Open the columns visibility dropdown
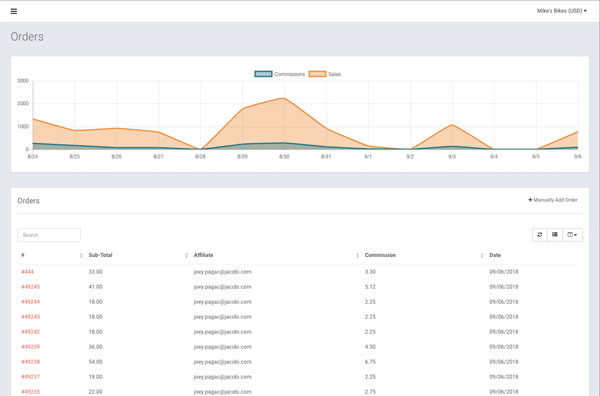This screenshot has height=396, width=600. (x=572, y=235)
